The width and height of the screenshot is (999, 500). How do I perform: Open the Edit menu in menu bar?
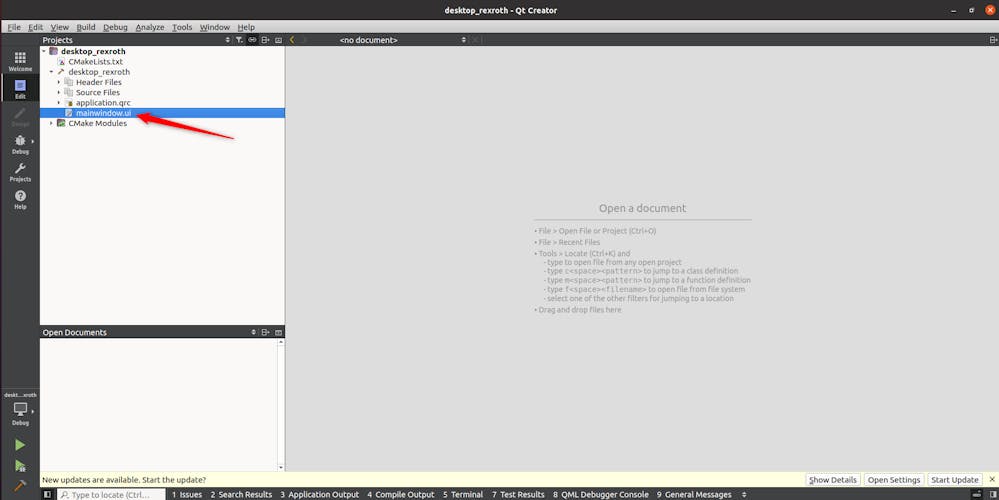[x=36, y=27]
